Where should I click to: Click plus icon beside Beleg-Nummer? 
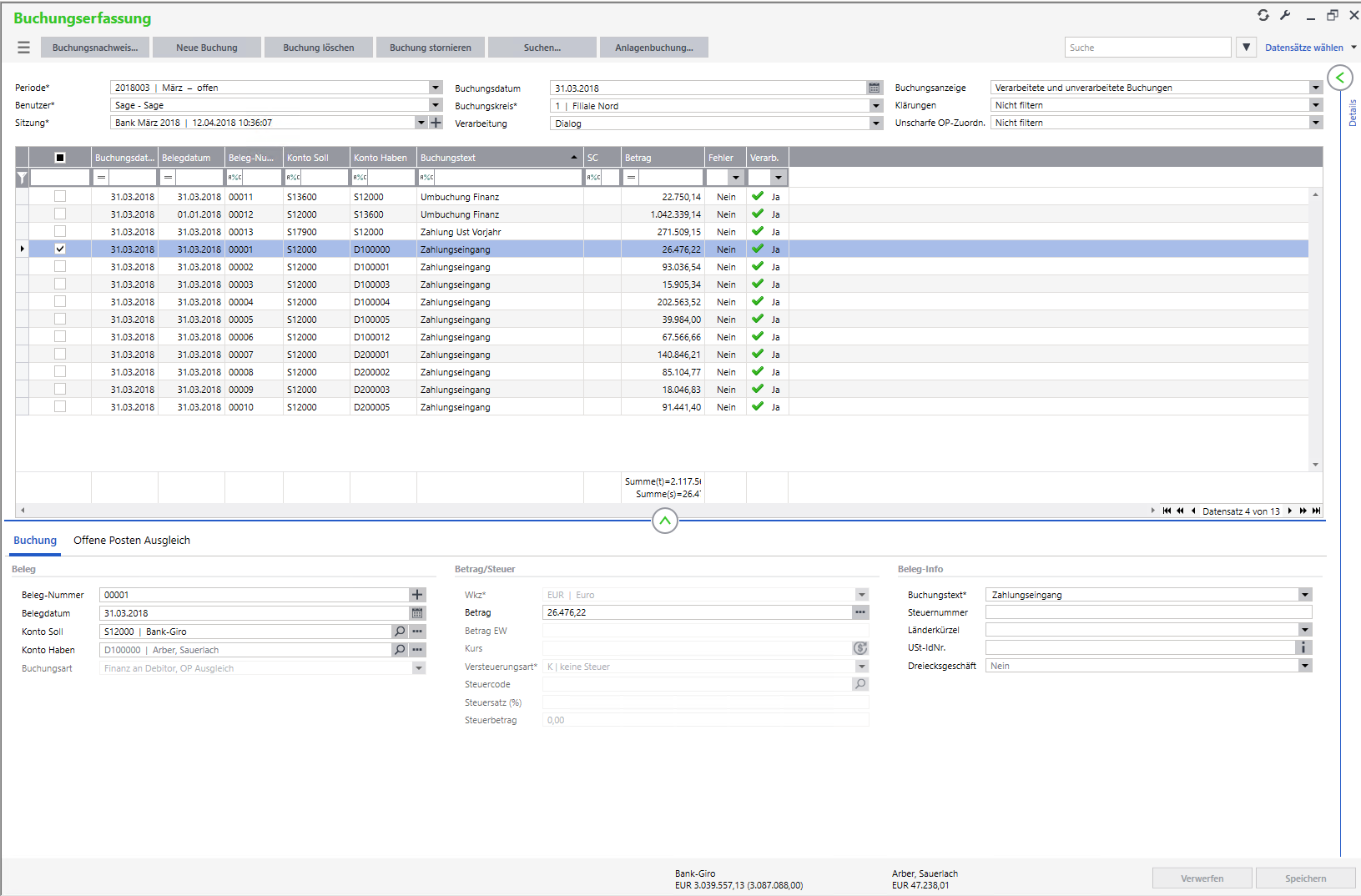417,595
